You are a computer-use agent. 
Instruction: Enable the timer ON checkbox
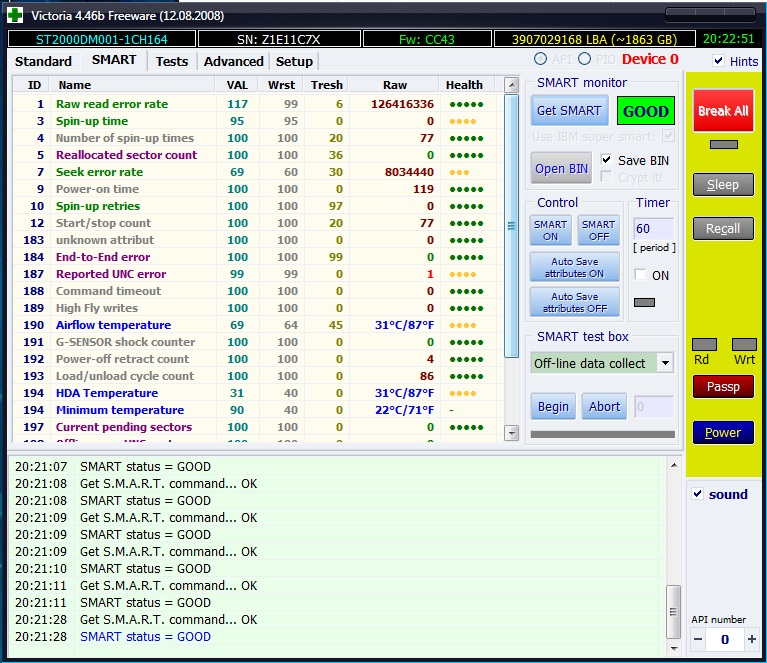click(641, 275)
